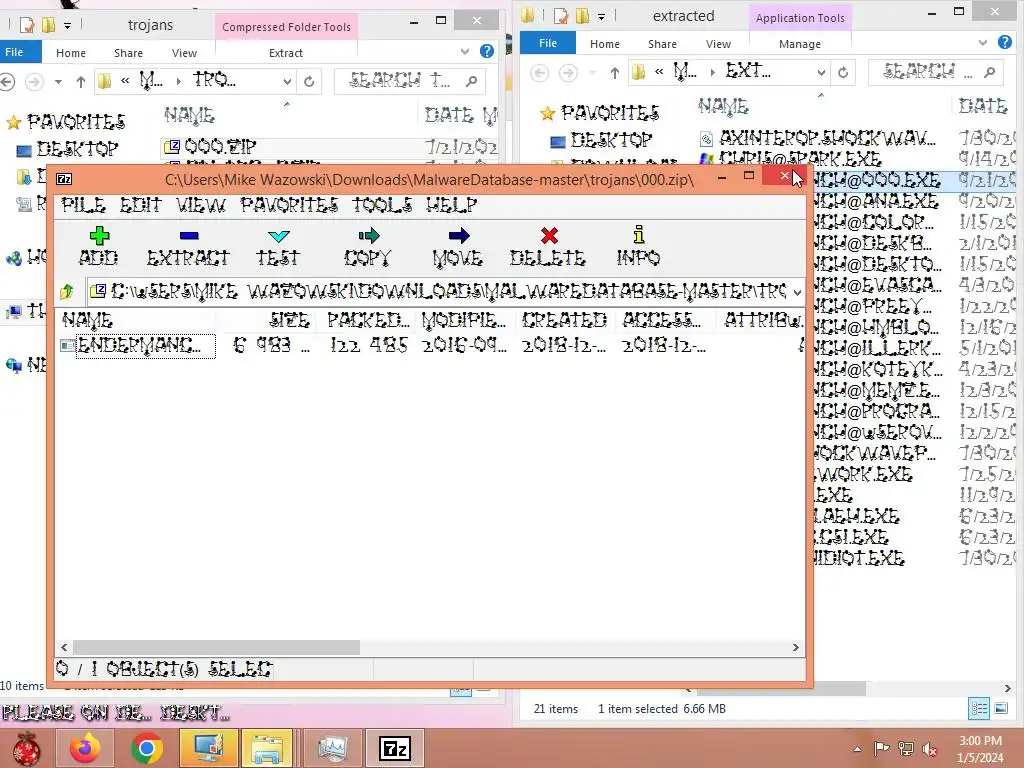
Task: Open the Home tab in trojans window
Action: point(71,53)
